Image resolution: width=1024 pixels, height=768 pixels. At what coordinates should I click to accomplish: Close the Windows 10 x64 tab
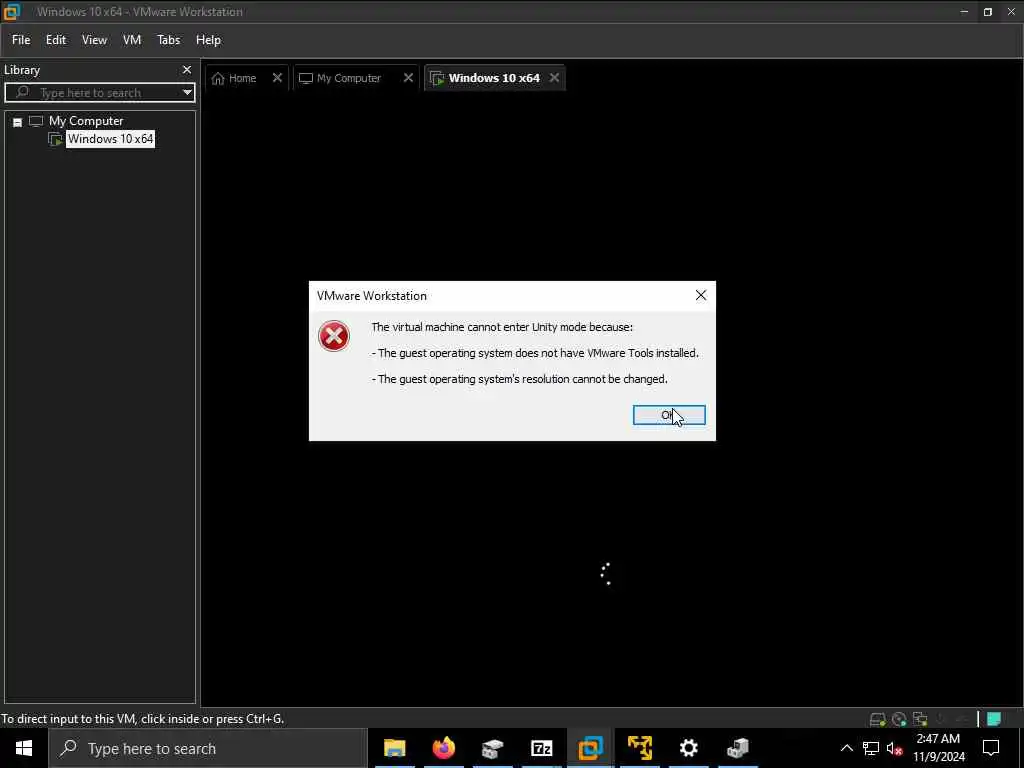tap(554, 78)
